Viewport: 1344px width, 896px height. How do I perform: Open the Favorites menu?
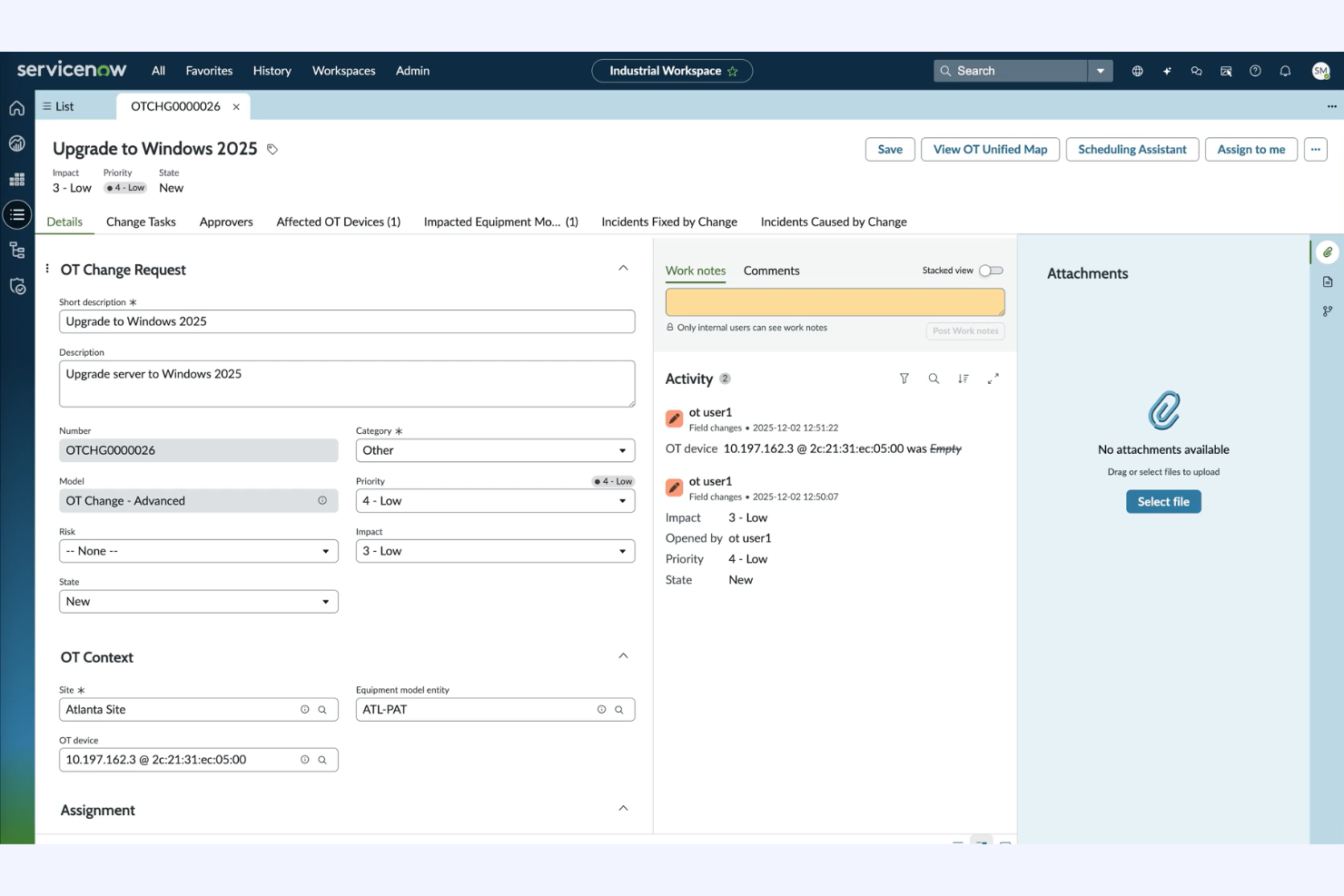pos(209,70)
